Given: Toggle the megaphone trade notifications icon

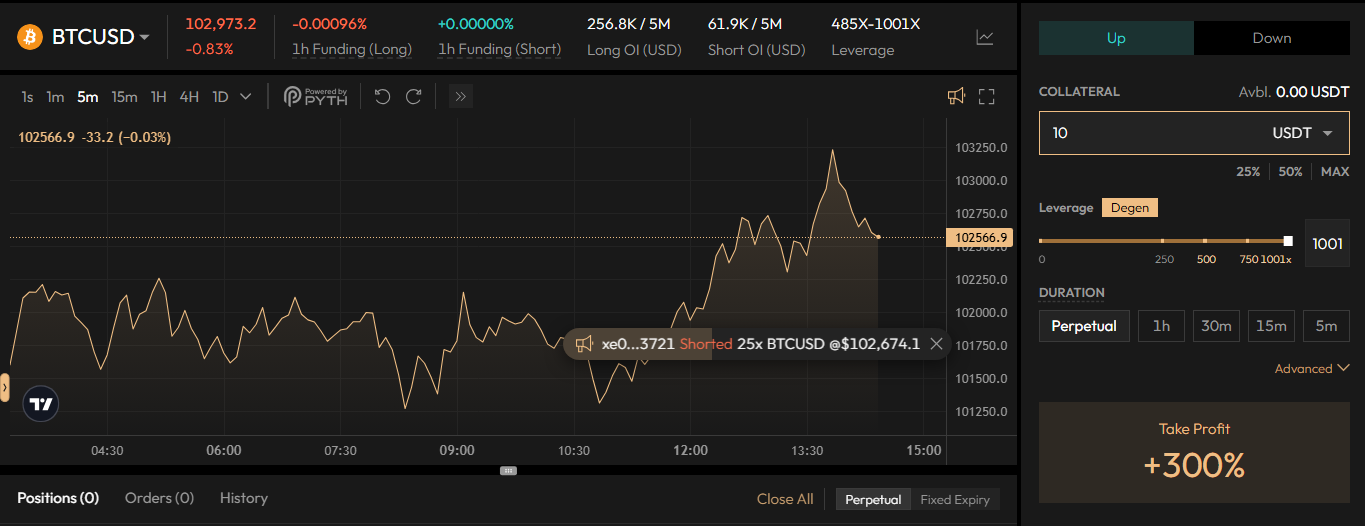Looking at the screenshot, I should 956,96.
